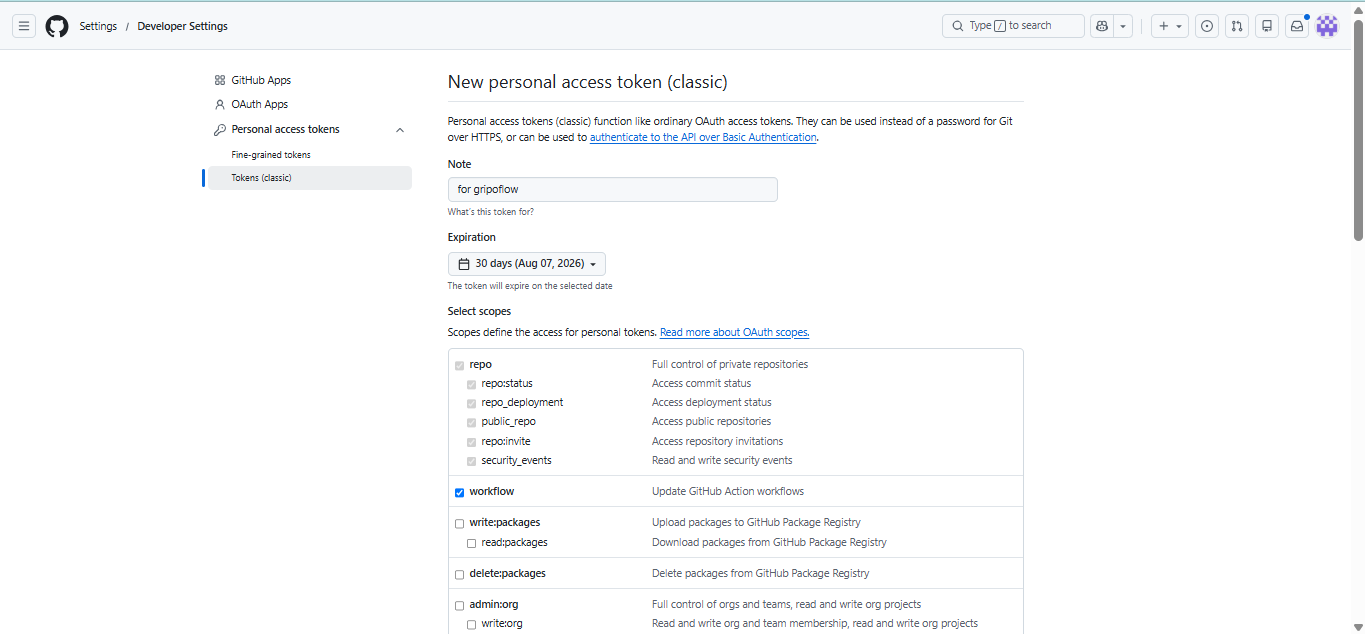This screenshot has height=634, width=1365.
Task: Select Personal access tokens in the sidebar
Action: [285, 129]
